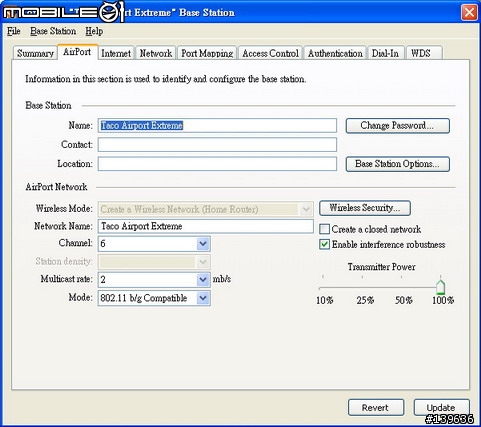
Task: Open Wireless Security settings
Action: click(x=365, y=208)
